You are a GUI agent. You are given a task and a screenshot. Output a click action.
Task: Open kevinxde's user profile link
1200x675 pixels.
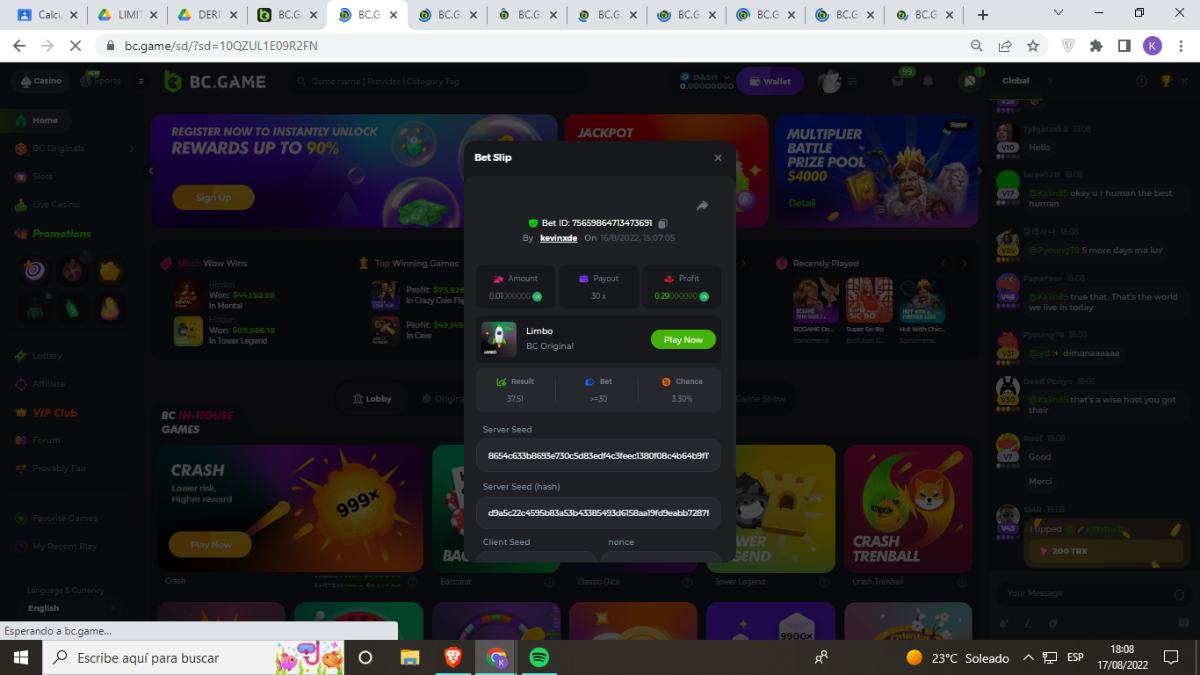[x=558, y=238]
